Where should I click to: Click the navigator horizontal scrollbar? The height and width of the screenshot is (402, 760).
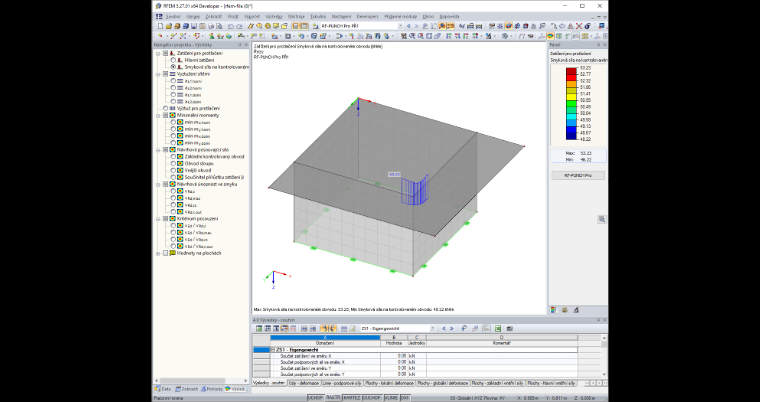click(192, 381)
